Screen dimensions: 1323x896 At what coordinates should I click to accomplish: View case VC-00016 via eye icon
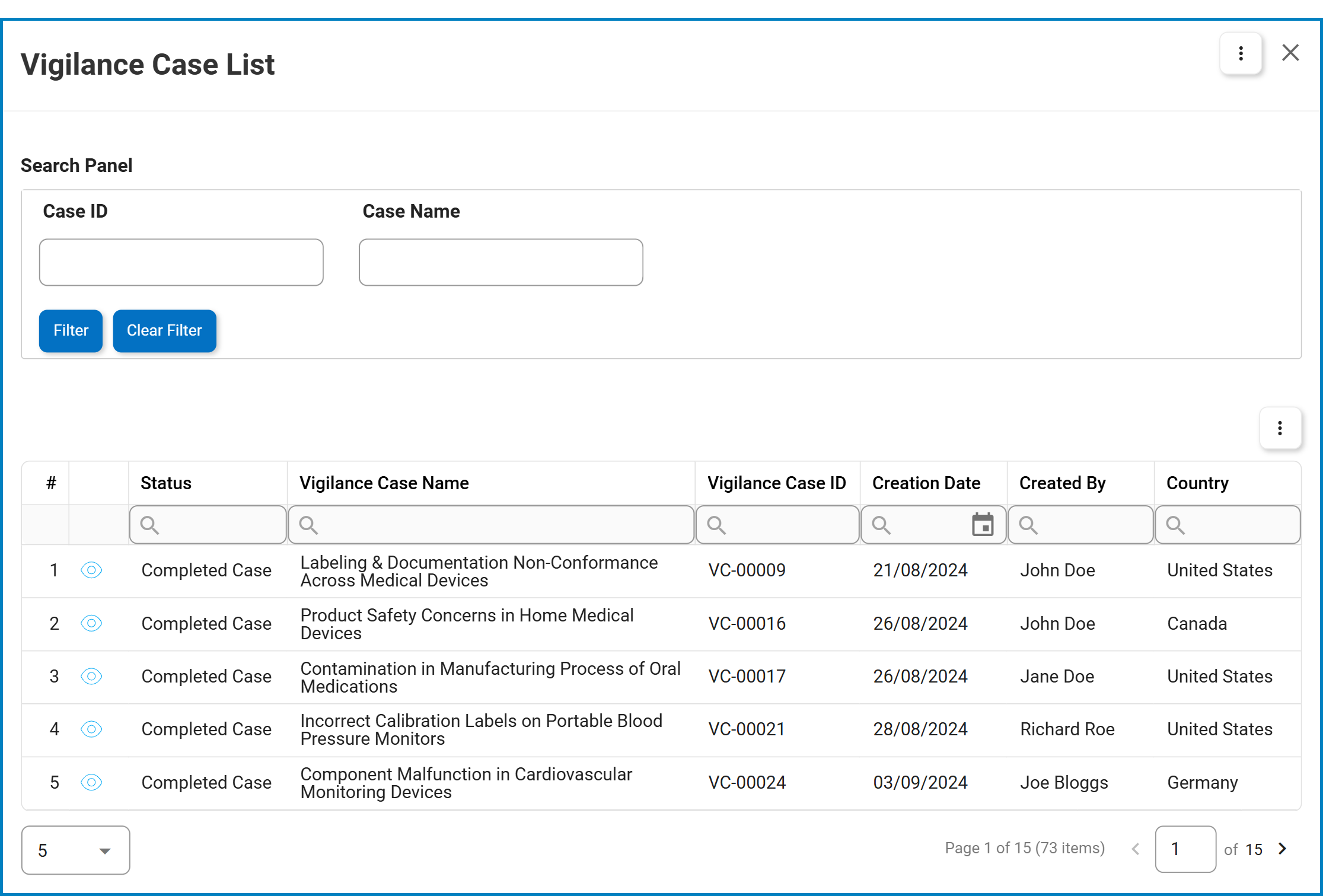(91, 623)
